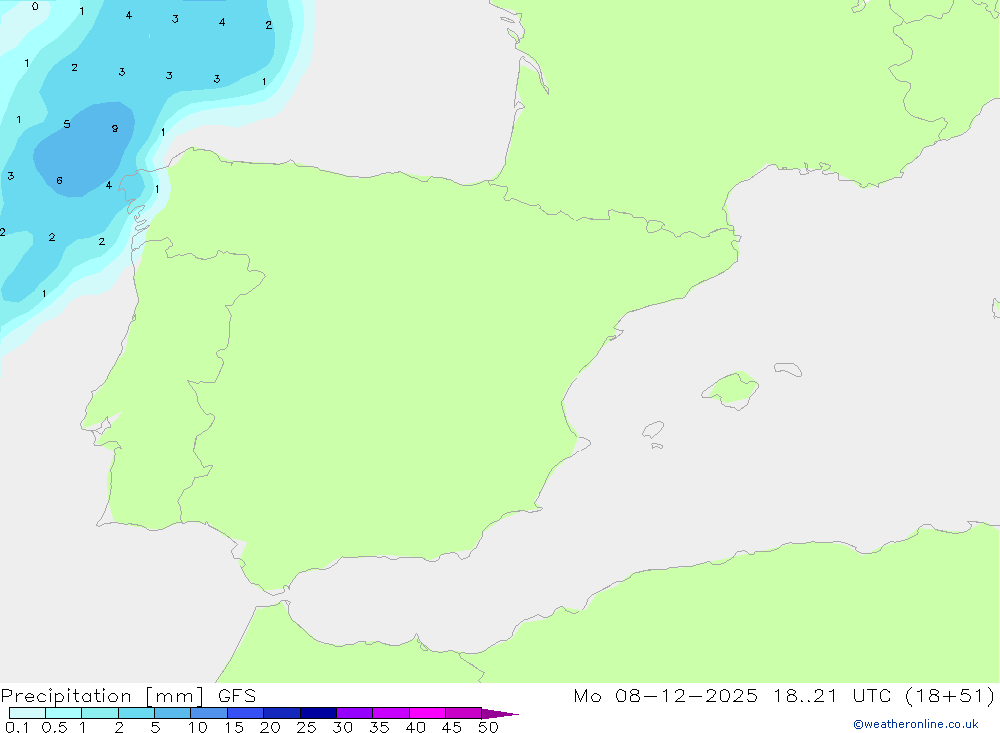Click the 'Mo 08-12-2025' date text

[x=665, y=696]
